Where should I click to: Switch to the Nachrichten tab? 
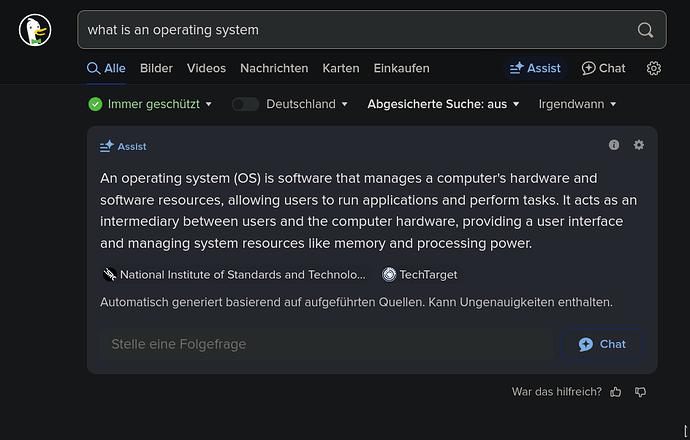[x=274, y=68]
